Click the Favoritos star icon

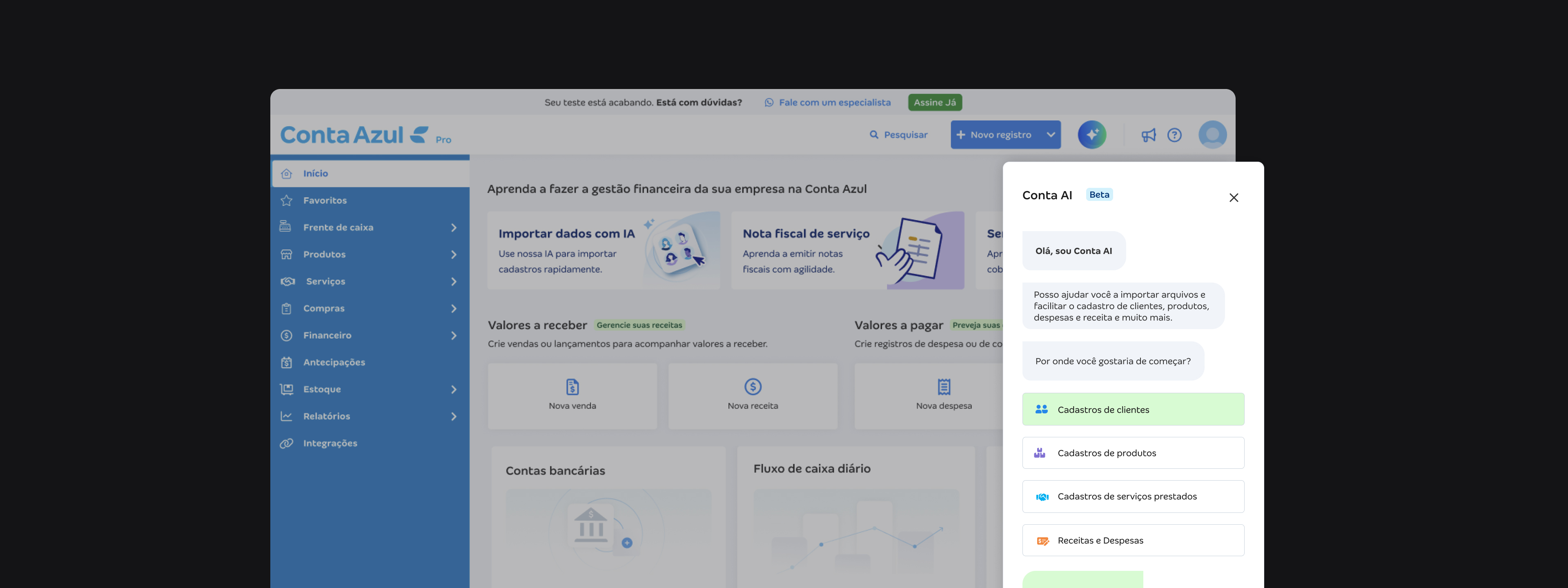click(x=287, y=200)
